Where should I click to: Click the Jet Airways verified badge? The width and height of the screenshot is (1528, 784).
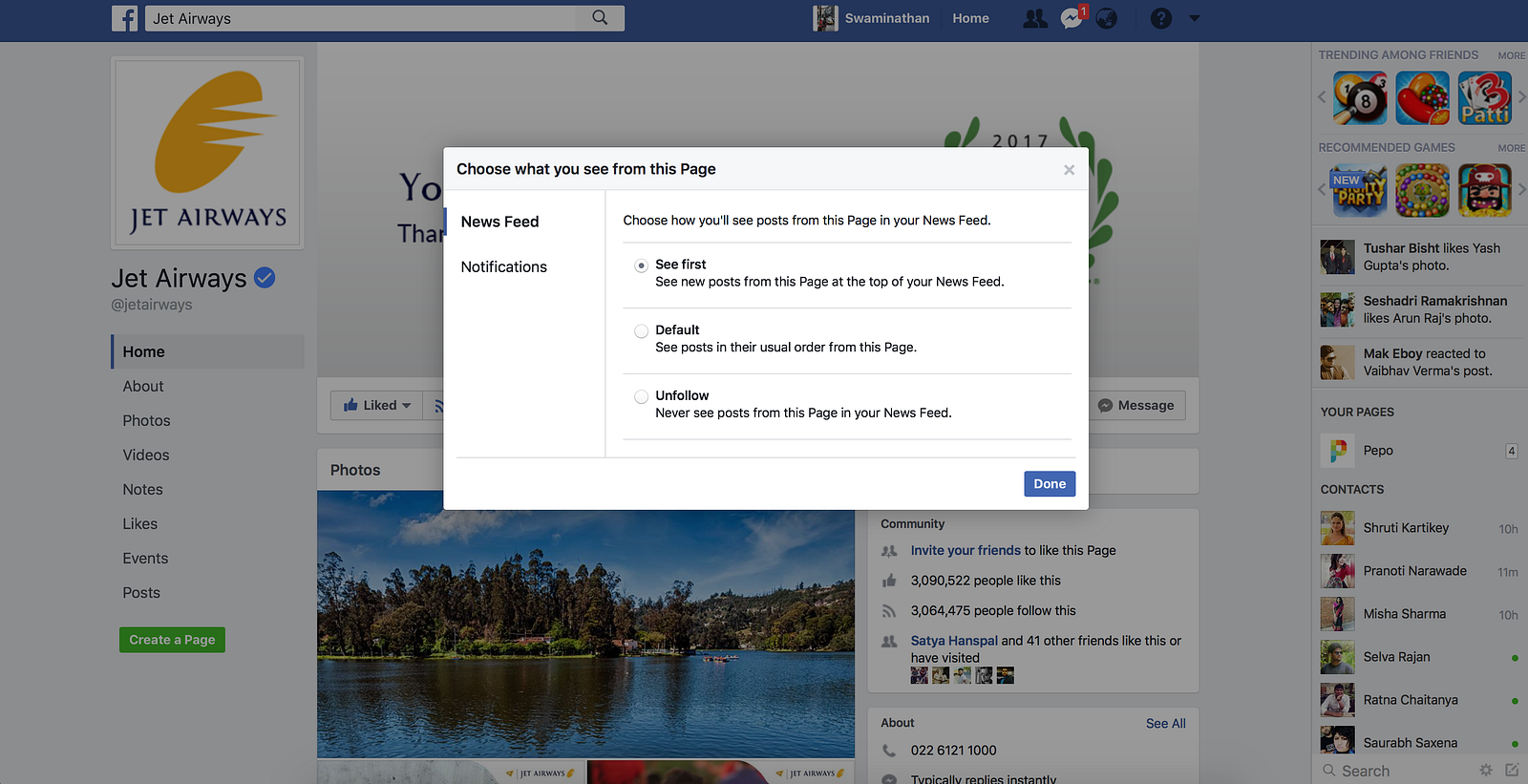point(265,278)
